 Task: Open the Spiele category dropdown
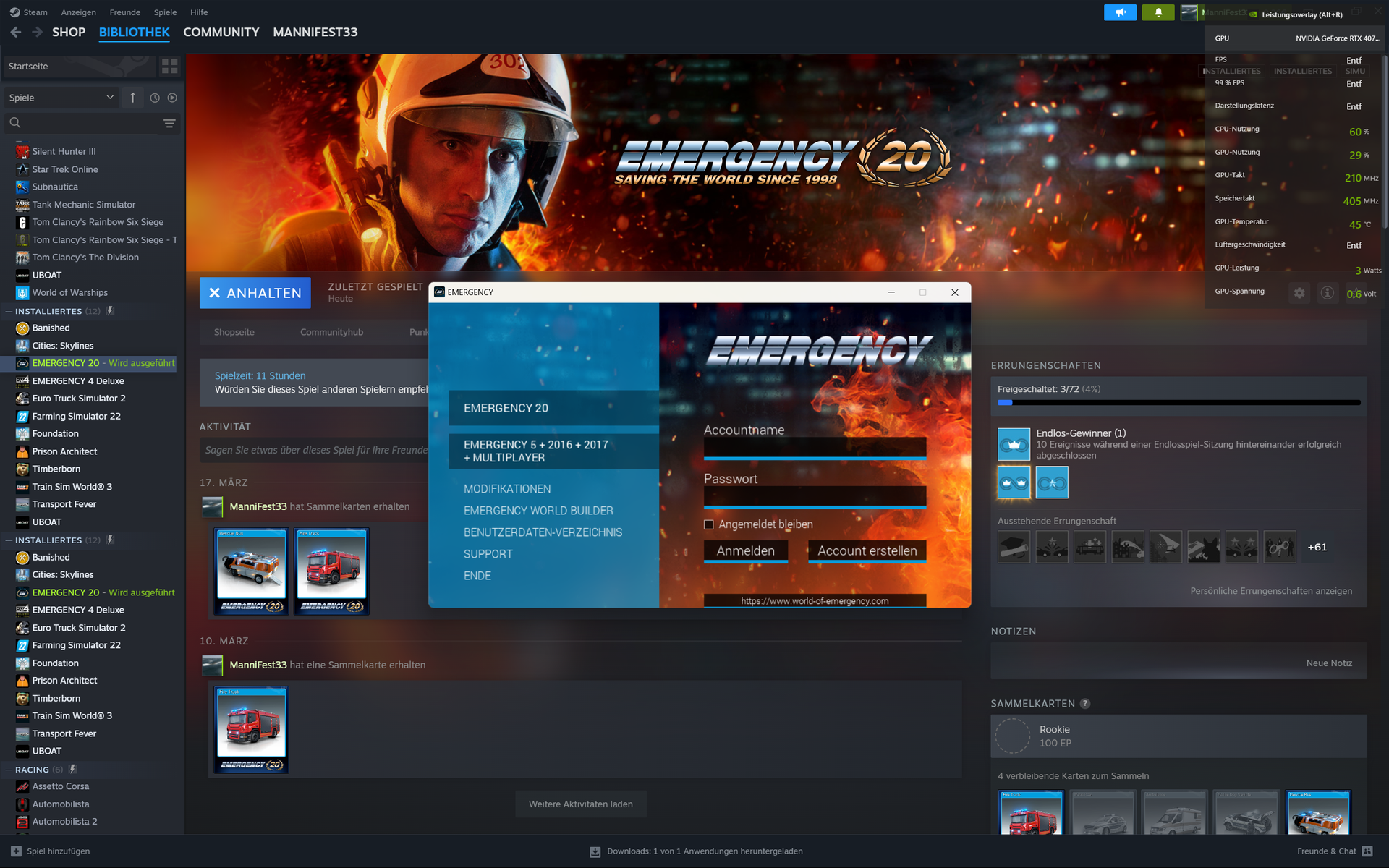click(60, 98)
